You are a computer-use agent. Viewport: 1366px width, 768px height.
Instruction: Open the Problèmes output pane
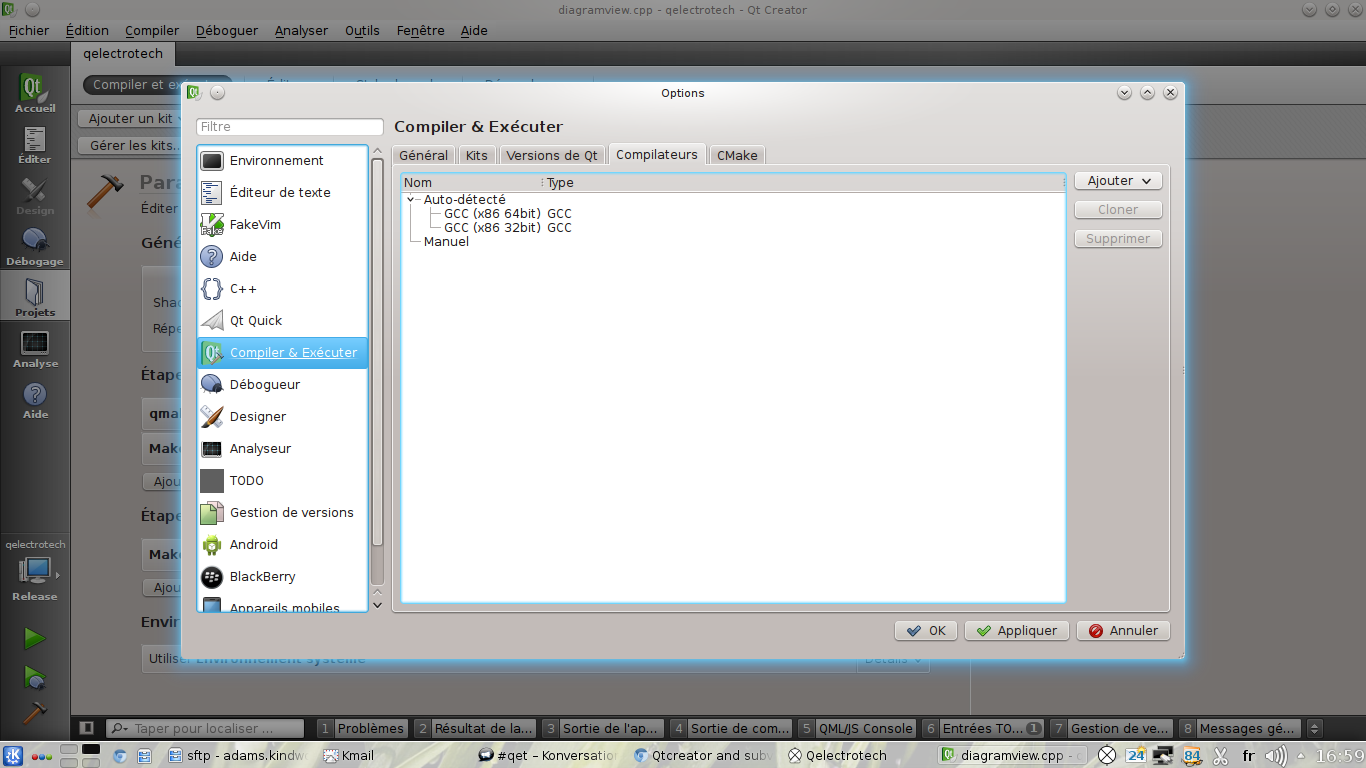(363, 728)
